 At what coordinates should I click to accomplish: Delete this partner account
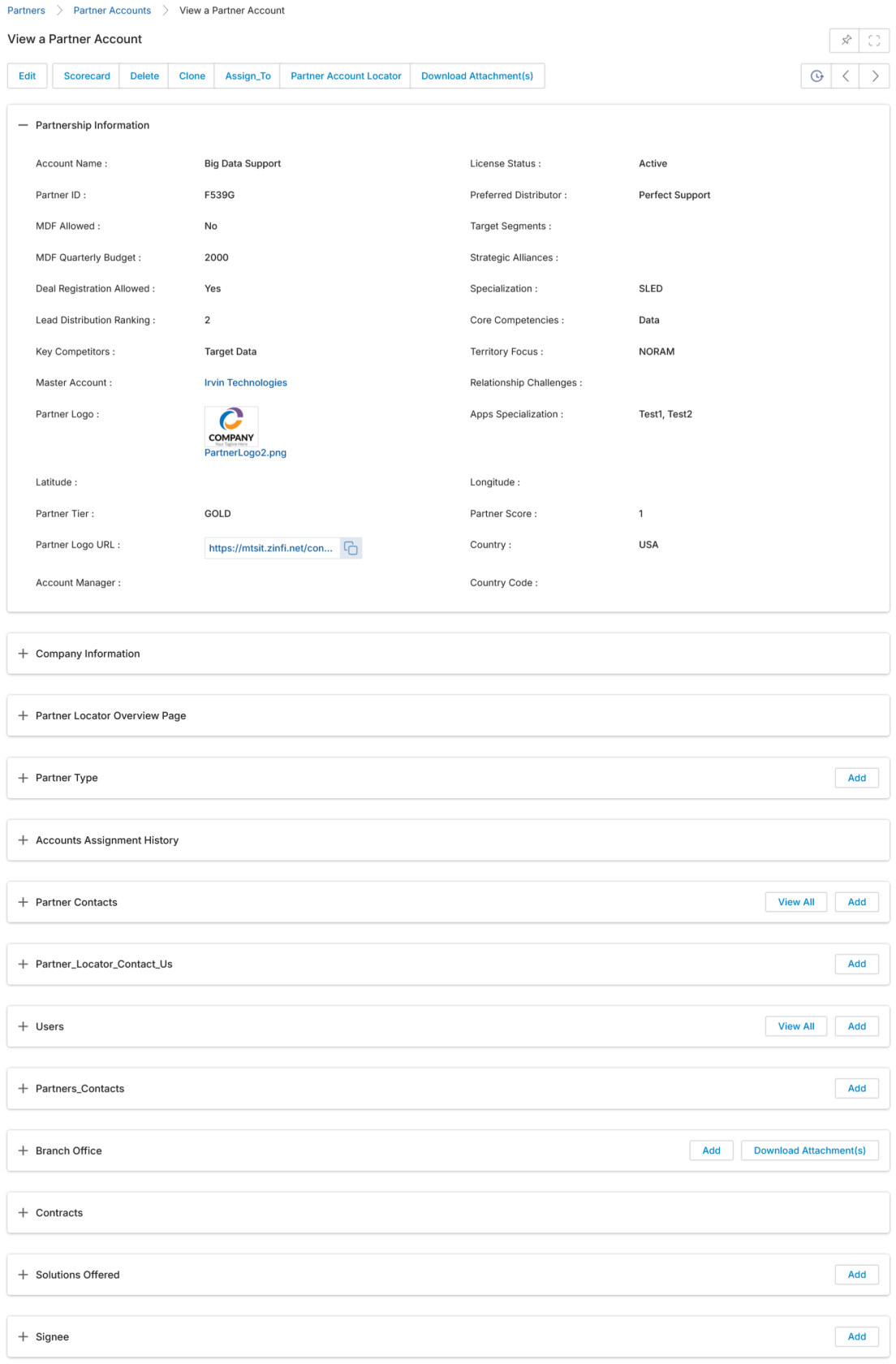144,76
